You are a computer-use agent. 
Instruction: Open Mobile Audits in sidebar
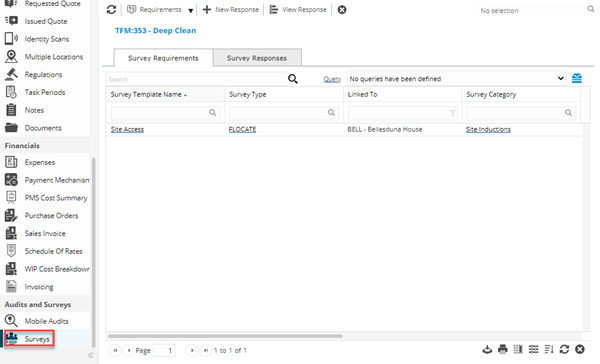[45, 321]
